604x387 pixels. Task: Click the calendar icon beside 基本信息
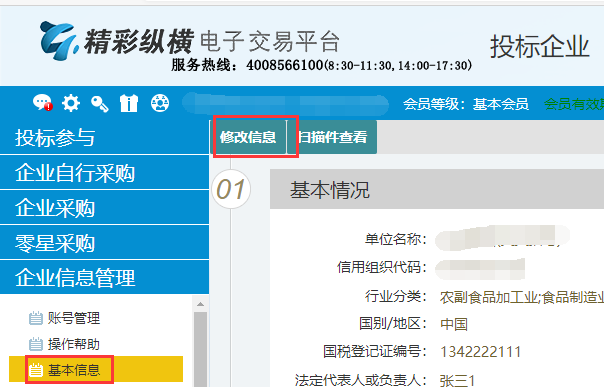[x=36, y=370]
